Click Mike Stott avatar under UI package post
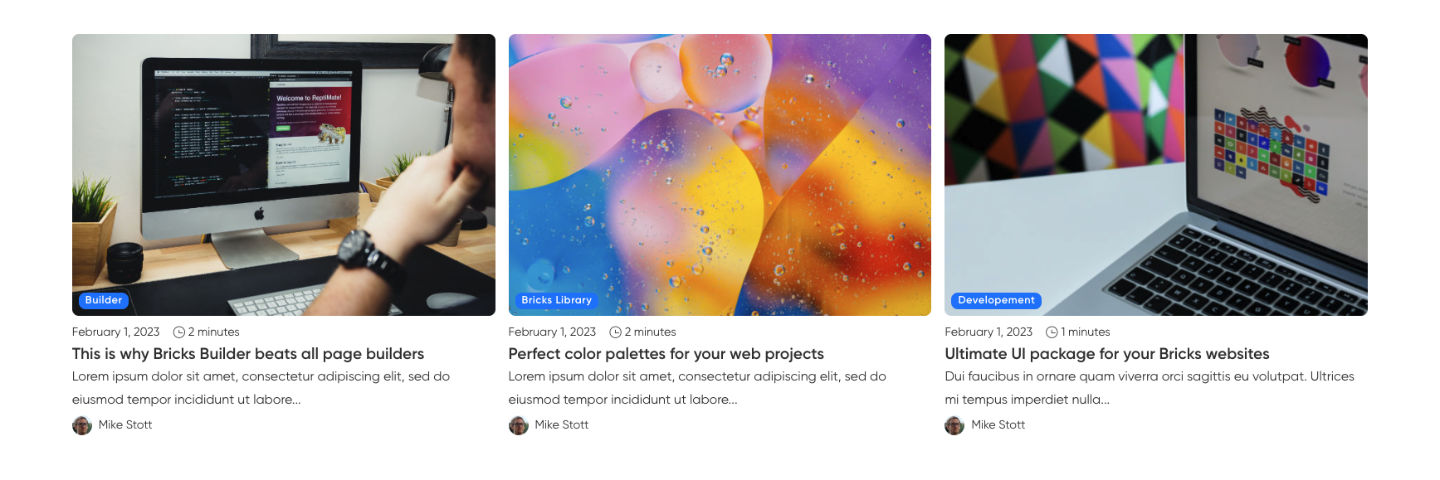This screenshot has width=1440, height=480. [954, 425]
